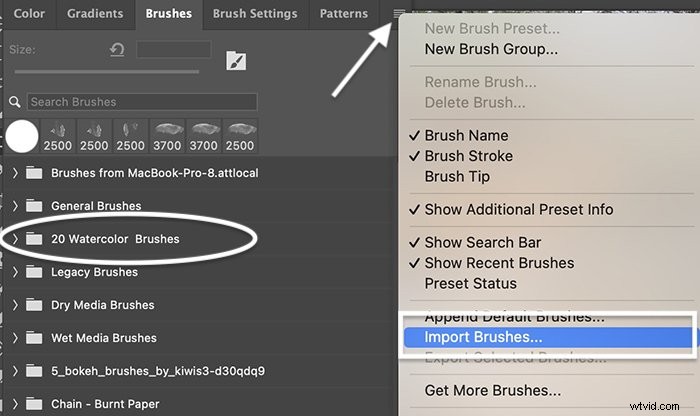The height and width of the screenshot is (416, 700).
Task: Expand the Legacy Brushes group chevron
Action: tap(15, 272)
